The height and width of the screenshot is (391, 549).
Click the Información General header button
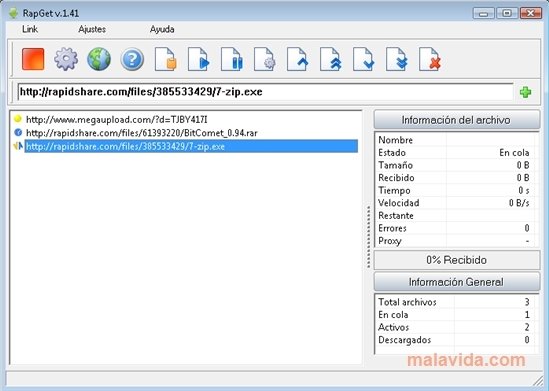pos(457,282)
